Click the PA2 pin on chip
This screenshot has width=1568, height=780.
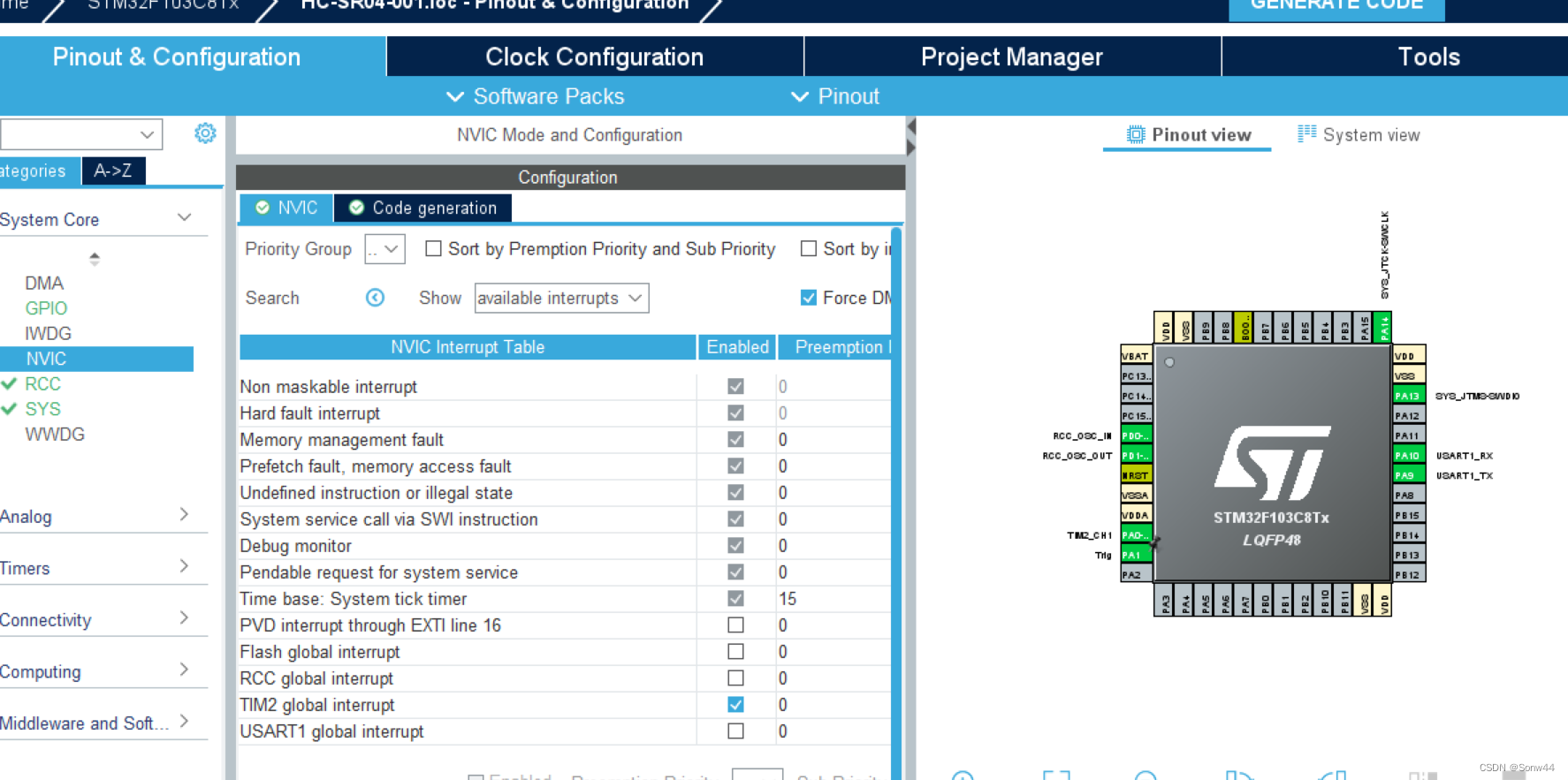[x=1137, y=575]
